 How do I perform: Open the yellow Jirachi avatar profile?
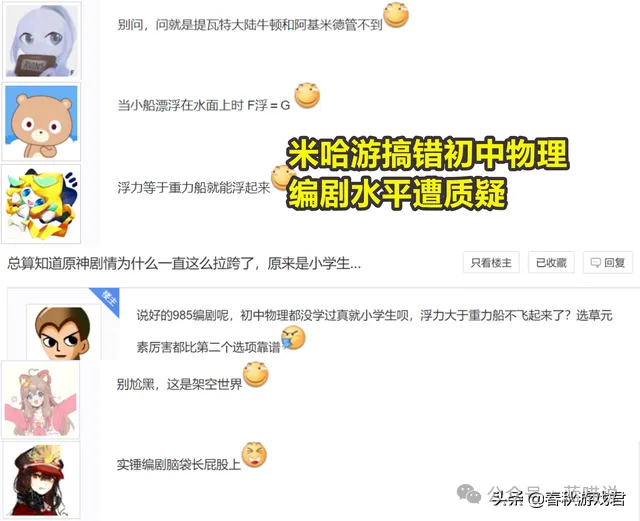(x=41, y=204)
